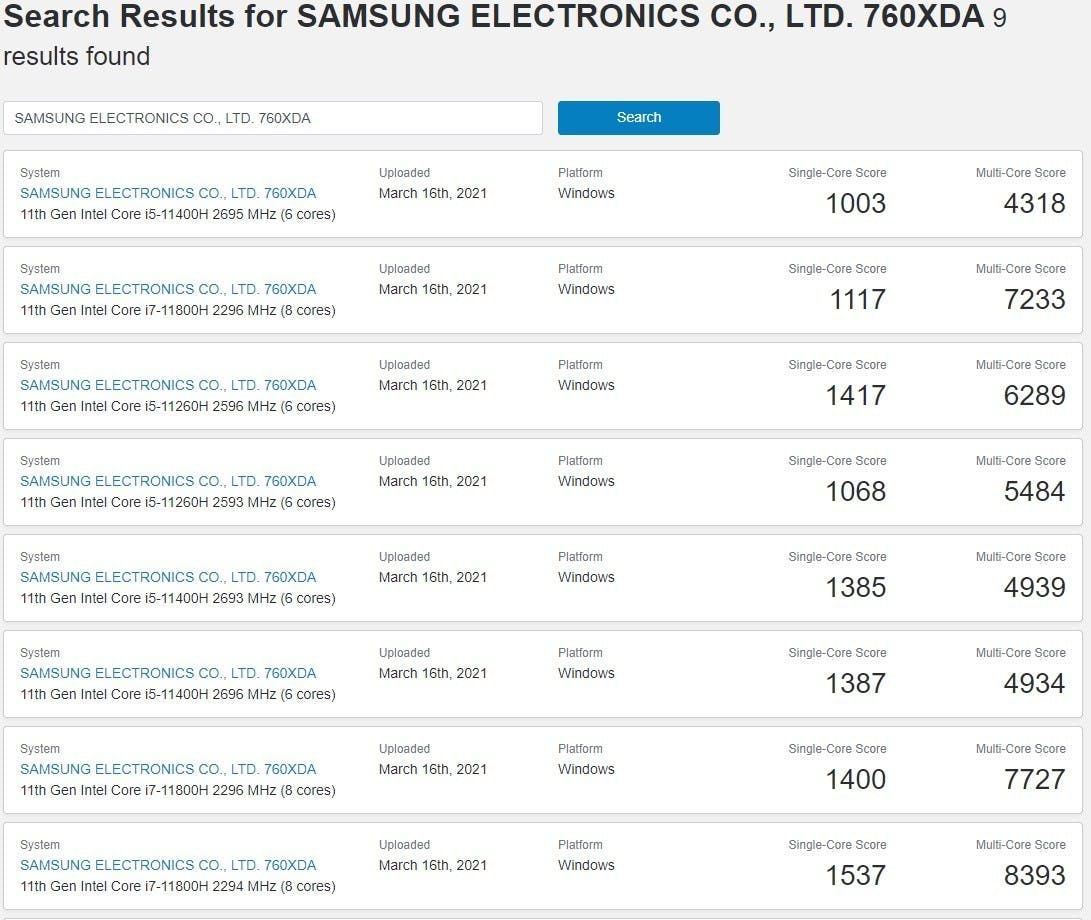This screenshot has width=1091, height=920.
Task: Open the 760XDA link for i5-11260H 2596 MHz
Action: coord(168,385)
